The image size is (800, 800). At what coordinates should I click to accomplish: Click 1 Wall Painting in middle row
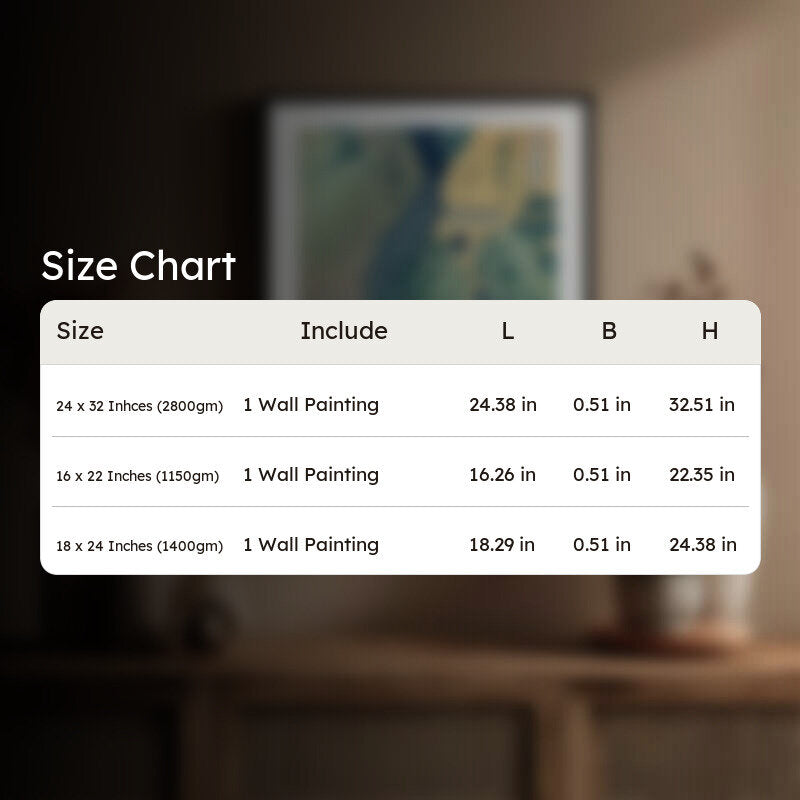[311, 474]
